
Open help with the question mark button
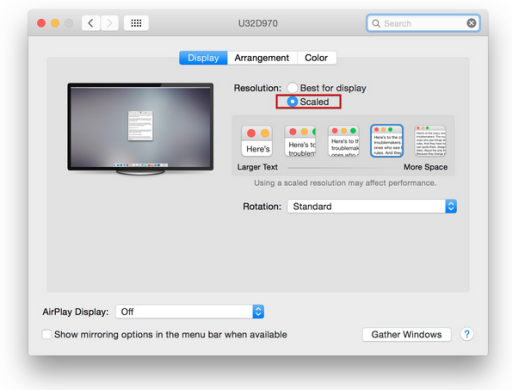pos(467,334)
